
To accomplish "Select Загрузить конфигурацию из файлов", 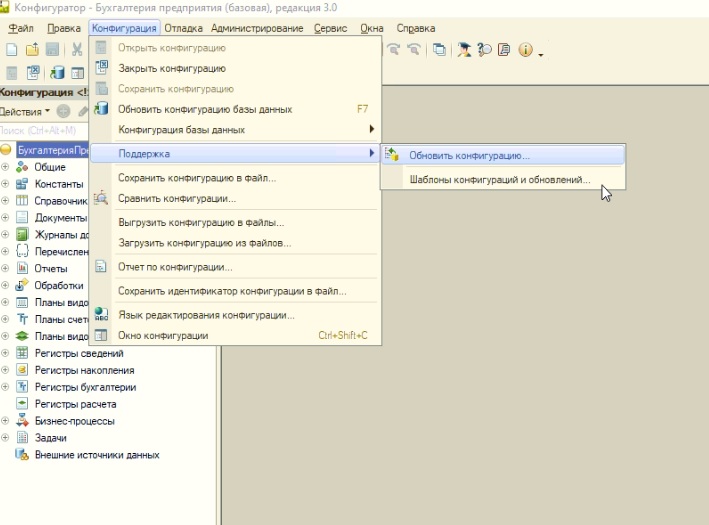I will tap(235, 243).
